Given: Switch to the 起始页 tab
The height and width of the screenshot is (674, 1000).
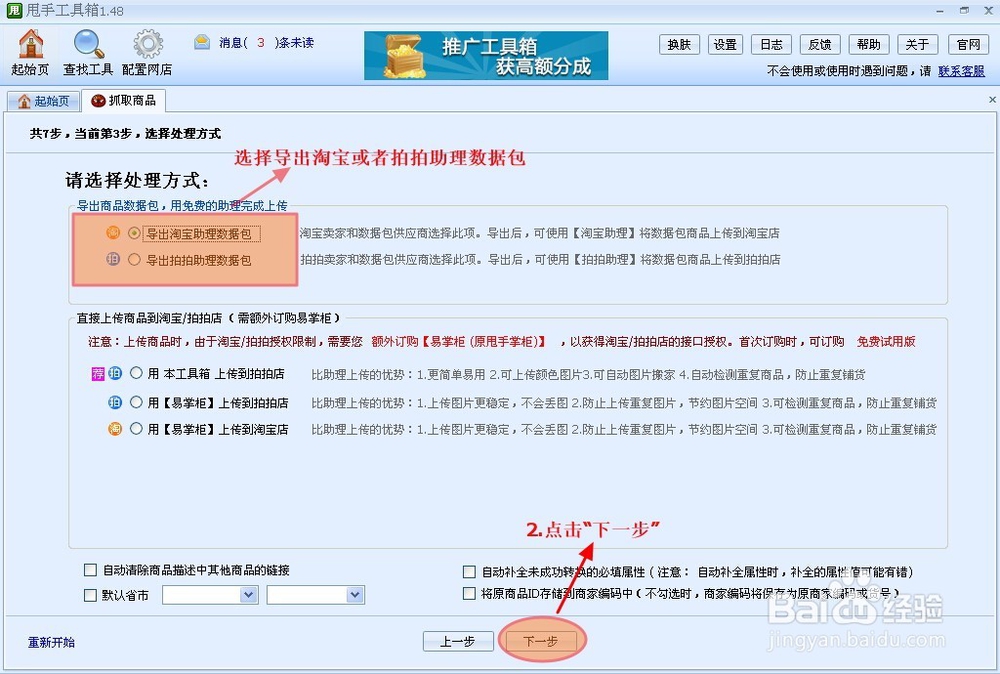Looking at the screenshot, I should tap(42, 100).
